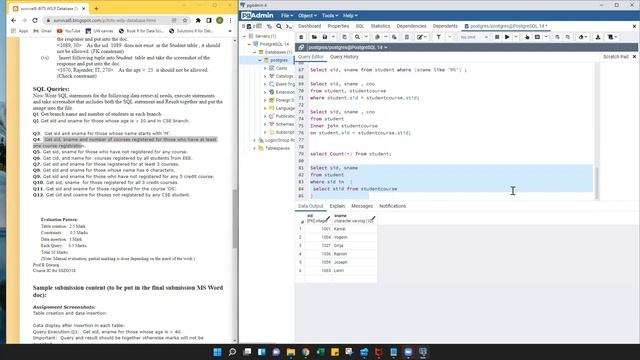Expand the Catalogs tree node
Viewport: 640px width, 360px height.
click(265, 76)
